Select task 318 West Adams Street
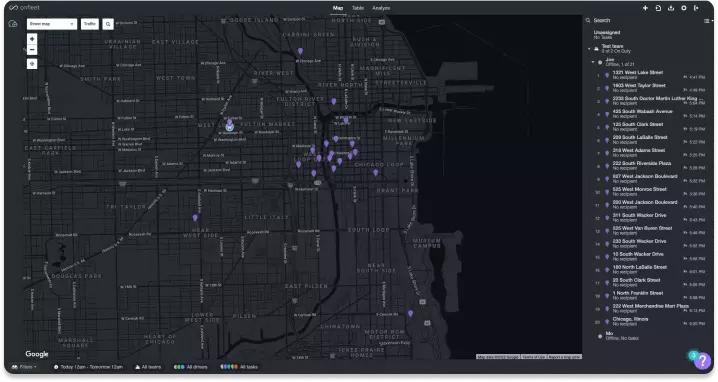 [x=650, y=153]
